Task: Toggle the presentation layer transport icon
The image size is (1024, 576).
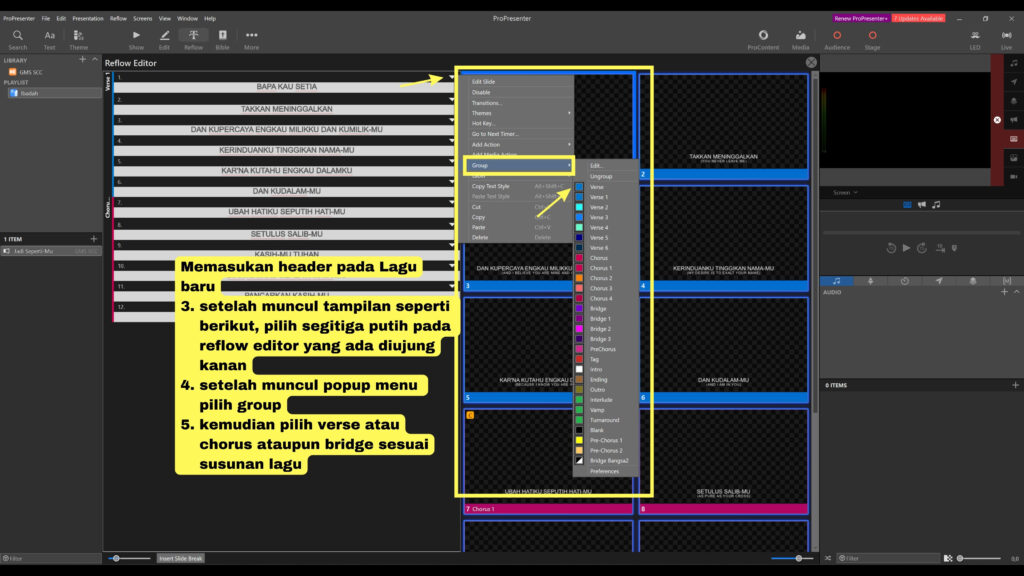Action: (907, 205)
